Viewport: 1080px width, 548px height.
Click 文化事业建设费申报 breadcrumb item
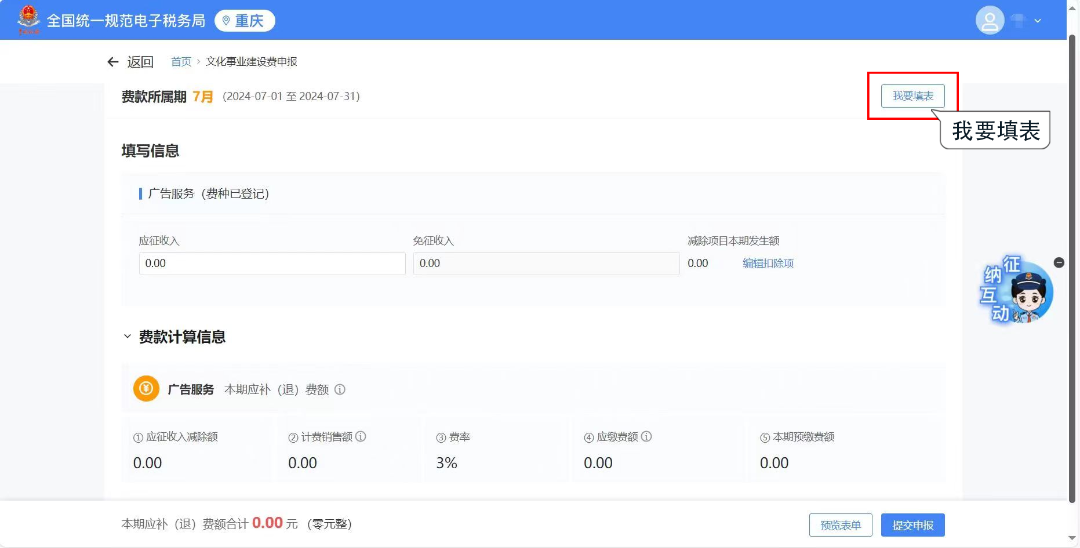251,62
